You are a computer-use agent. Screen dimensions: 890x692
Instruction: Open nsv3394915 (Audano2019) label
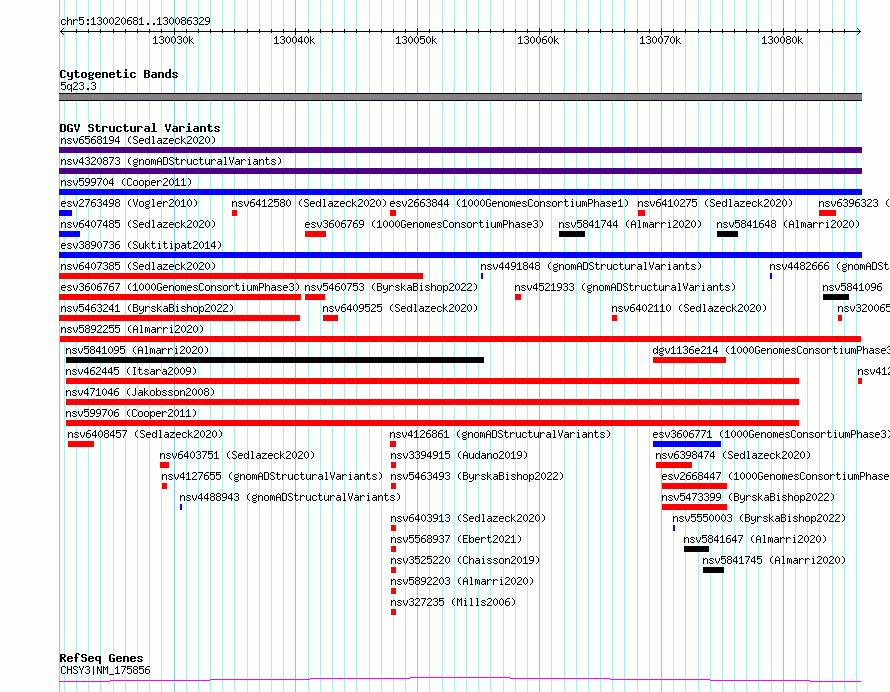point(459,455)
